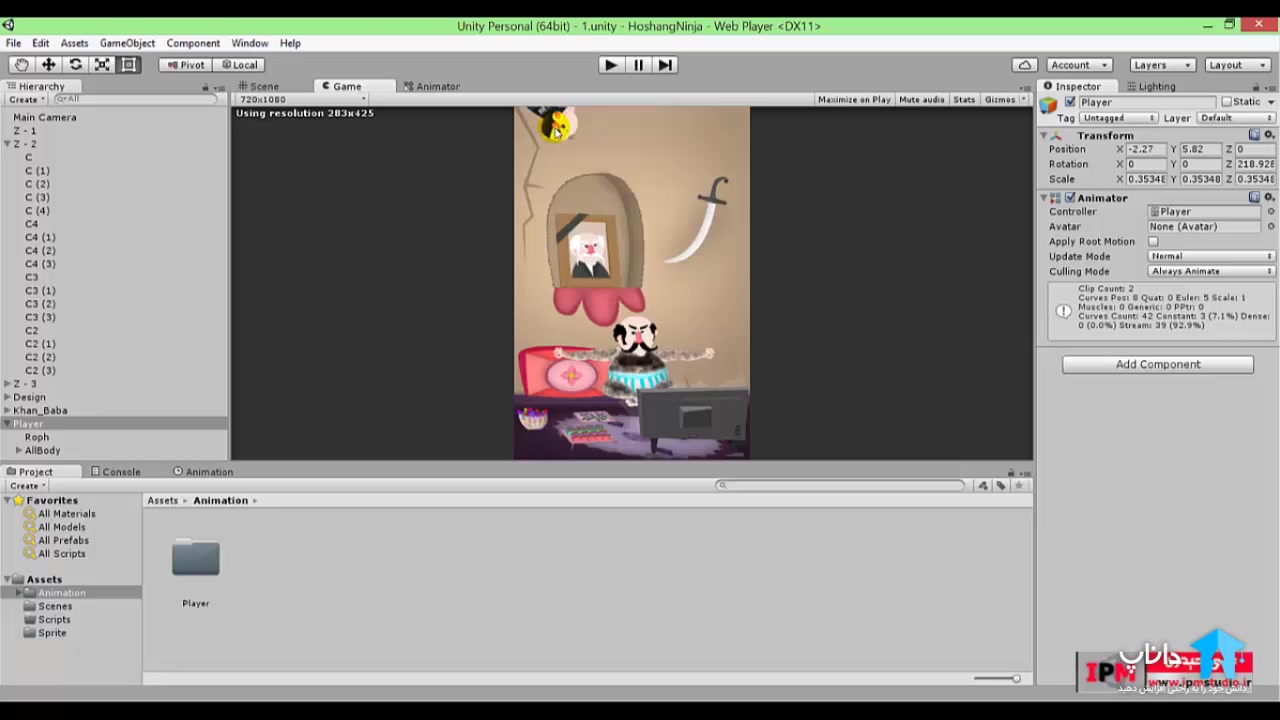The image size is (1280, 720).
Task: Enable Apply Root Motion checkbox
Action: coord(1153,242)
